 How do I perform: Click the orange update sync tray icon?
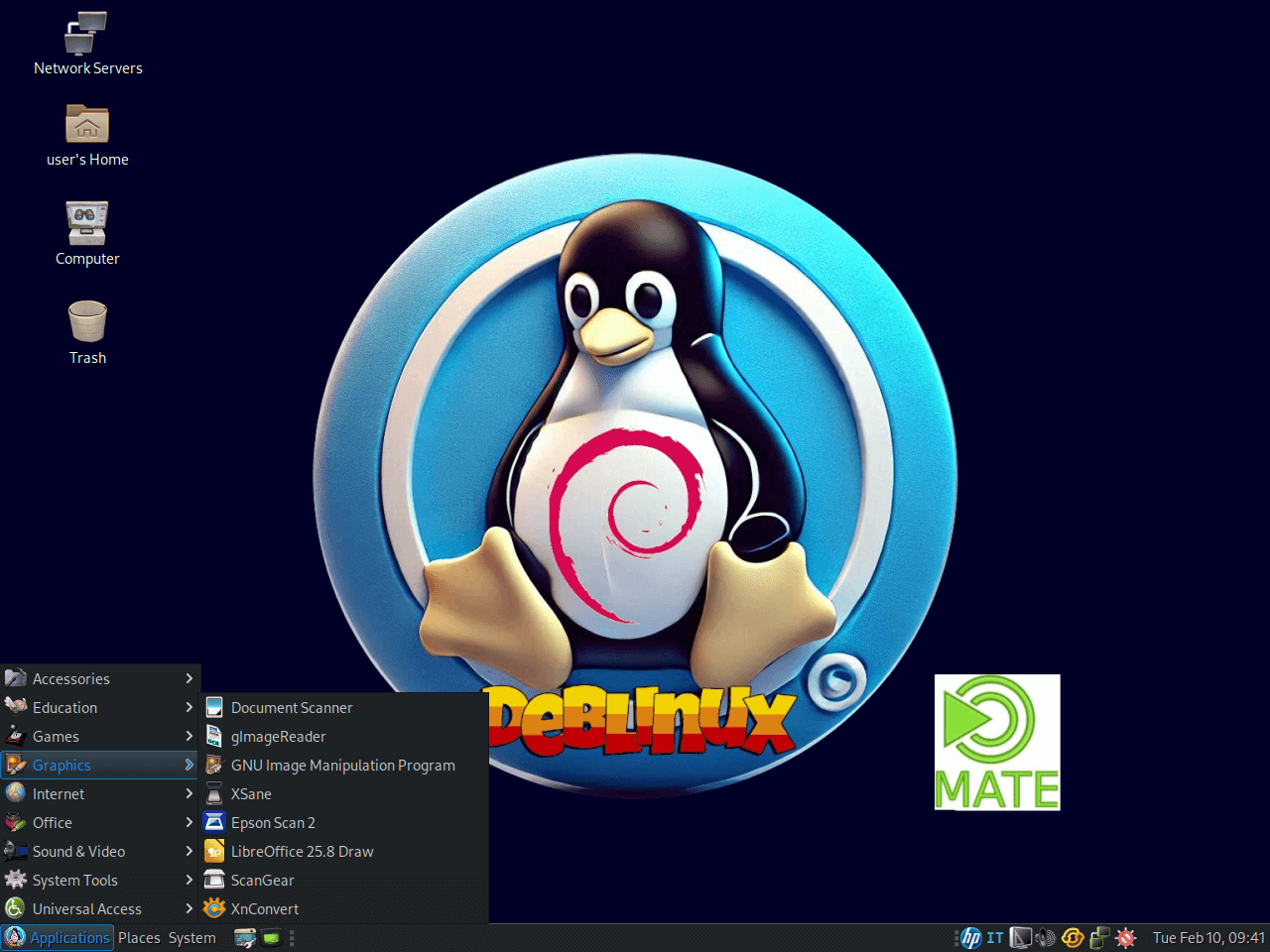coord(1073,938)
